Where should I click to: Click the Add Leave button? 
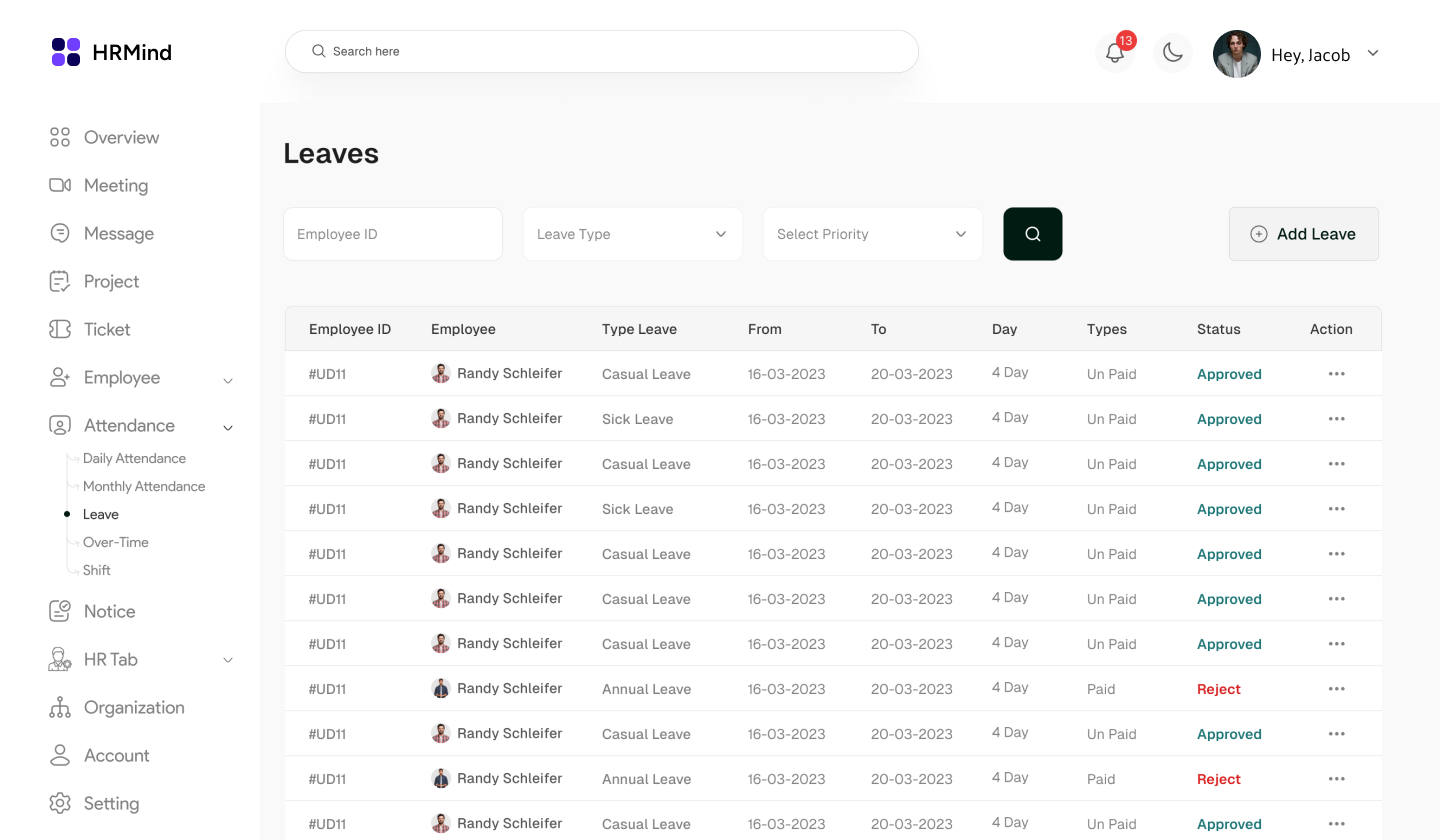pyautogui.click(x=1303, y=234)
